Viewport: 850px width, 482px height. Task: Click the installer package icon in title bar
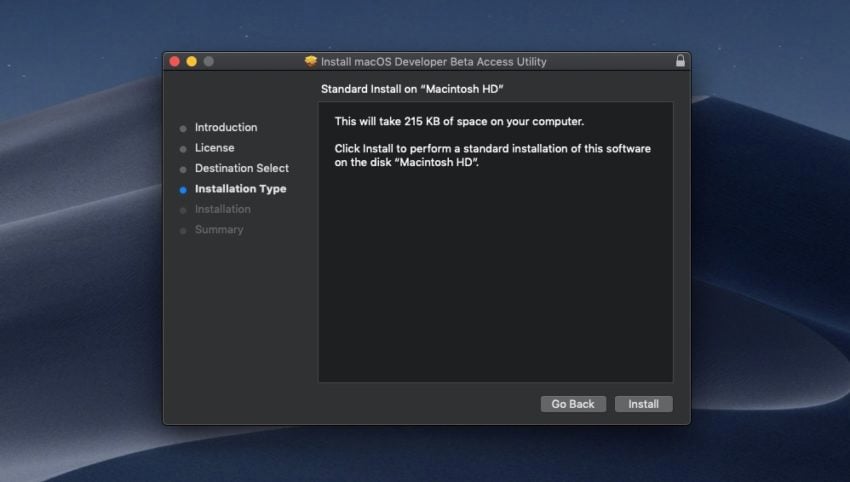[311, 61]
